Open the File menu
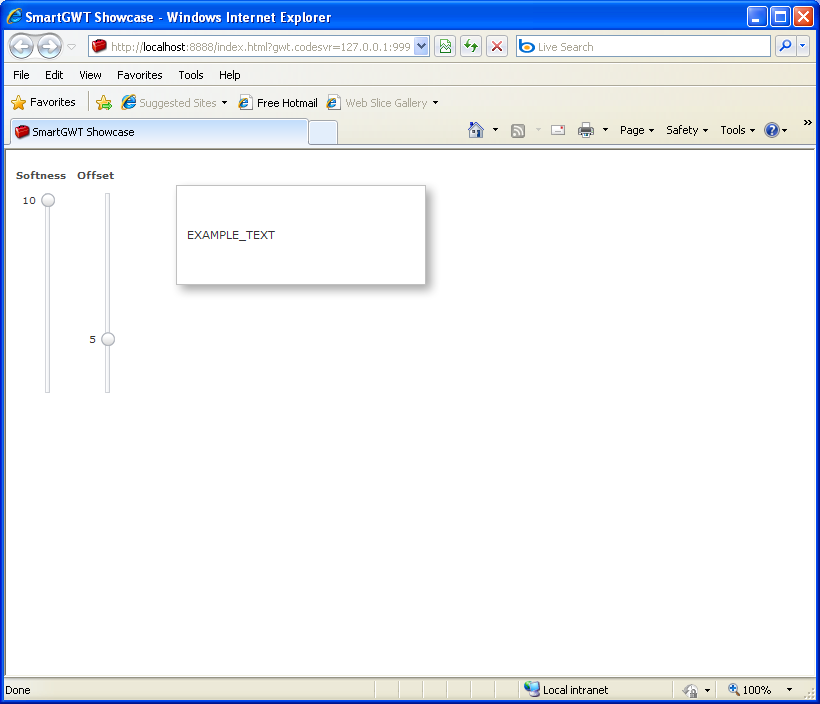 click(21, 75)
